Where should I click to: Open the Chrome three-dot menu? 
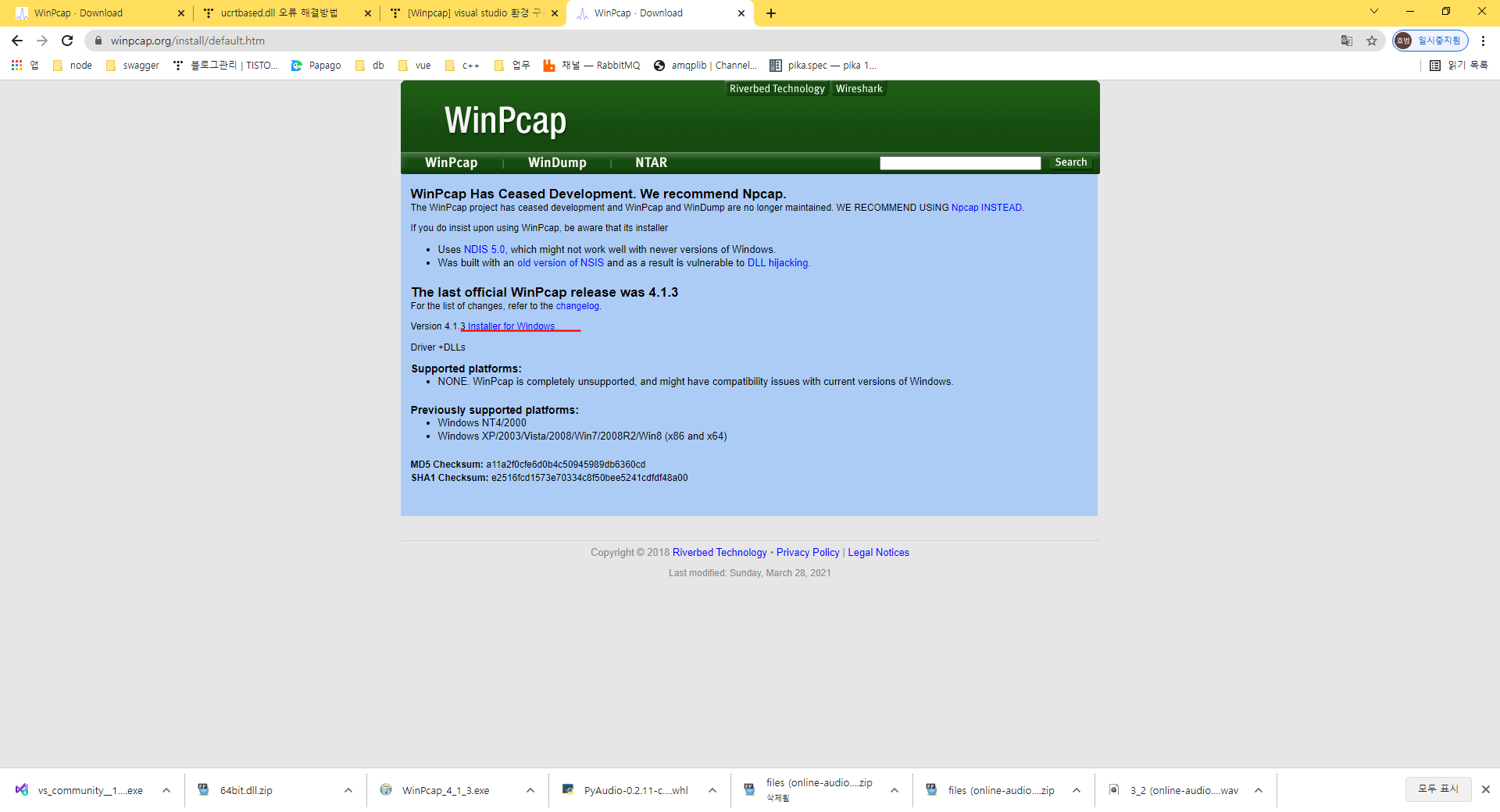[x=1483, y=41]
